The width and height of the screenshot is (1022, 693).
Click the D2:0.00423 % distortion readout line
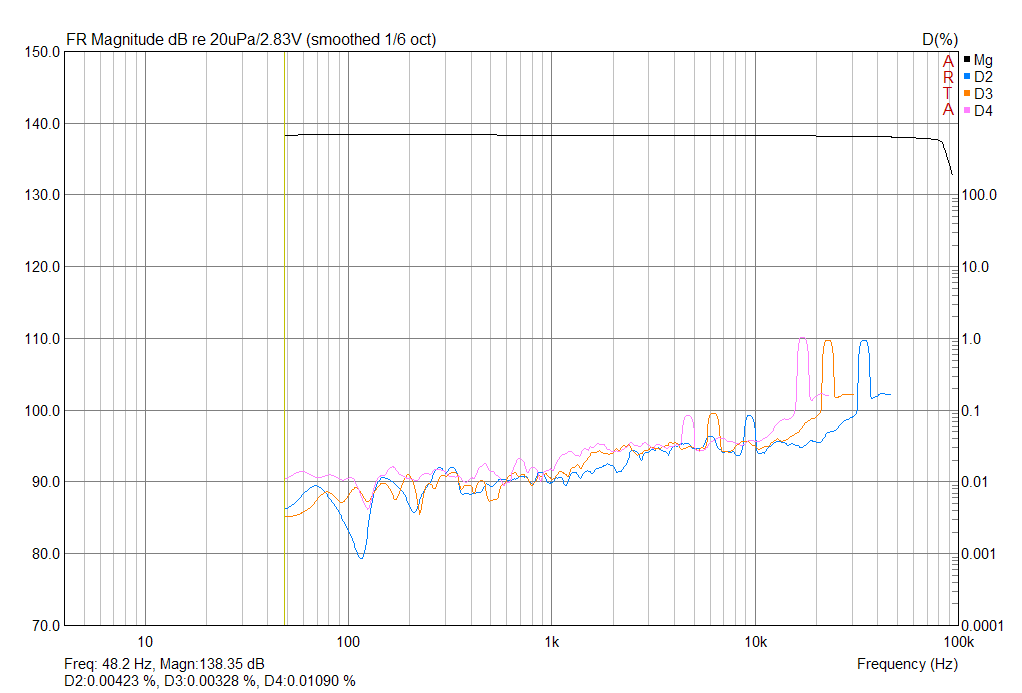pyautogui.click(x=210, y=681)
